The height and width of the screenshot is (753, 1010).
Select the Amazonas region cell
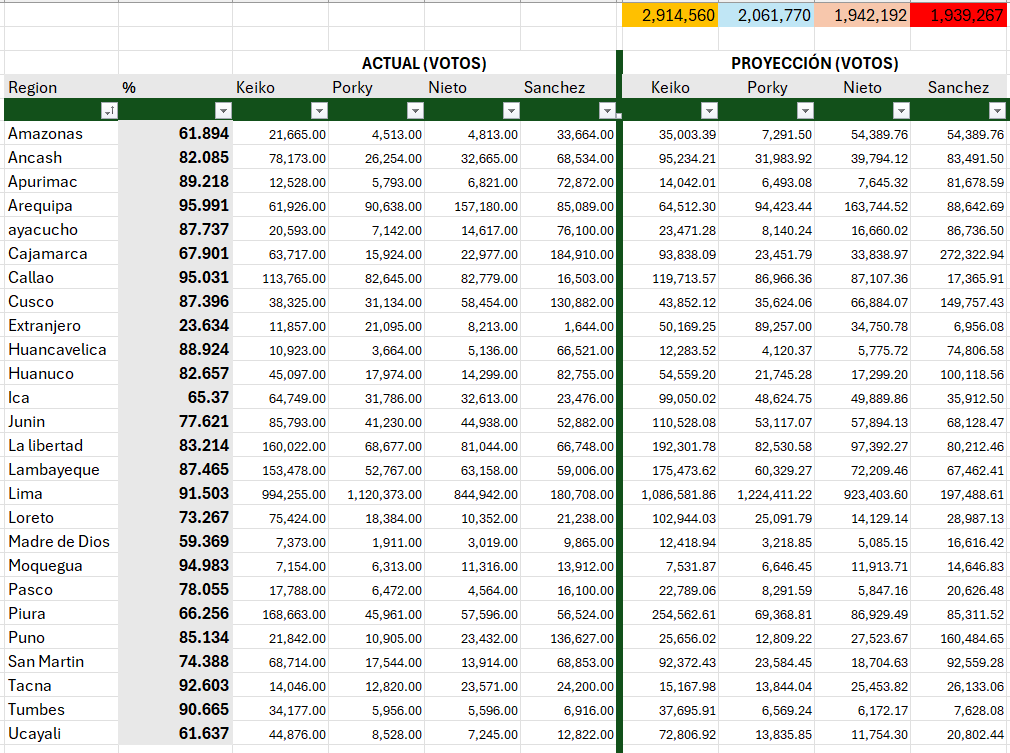61,133
